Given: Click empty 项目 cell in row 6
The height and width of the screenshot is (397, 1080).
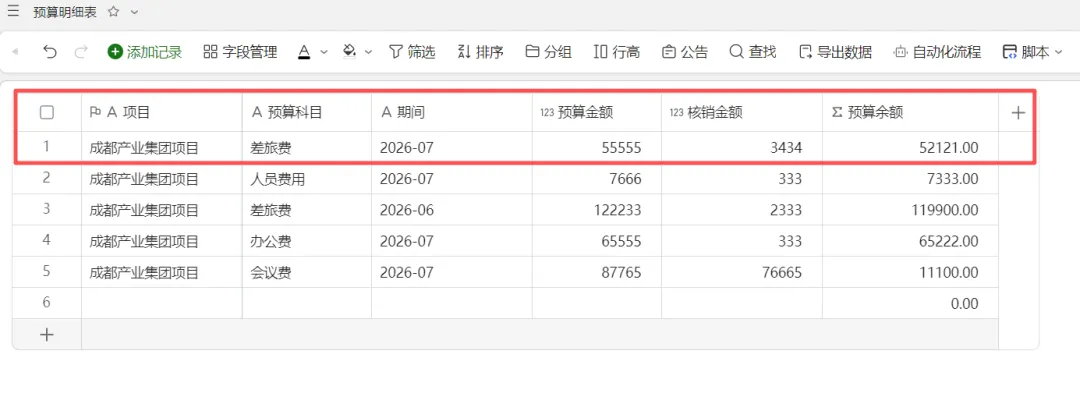Looking at the screenshot, I should 161,303.
